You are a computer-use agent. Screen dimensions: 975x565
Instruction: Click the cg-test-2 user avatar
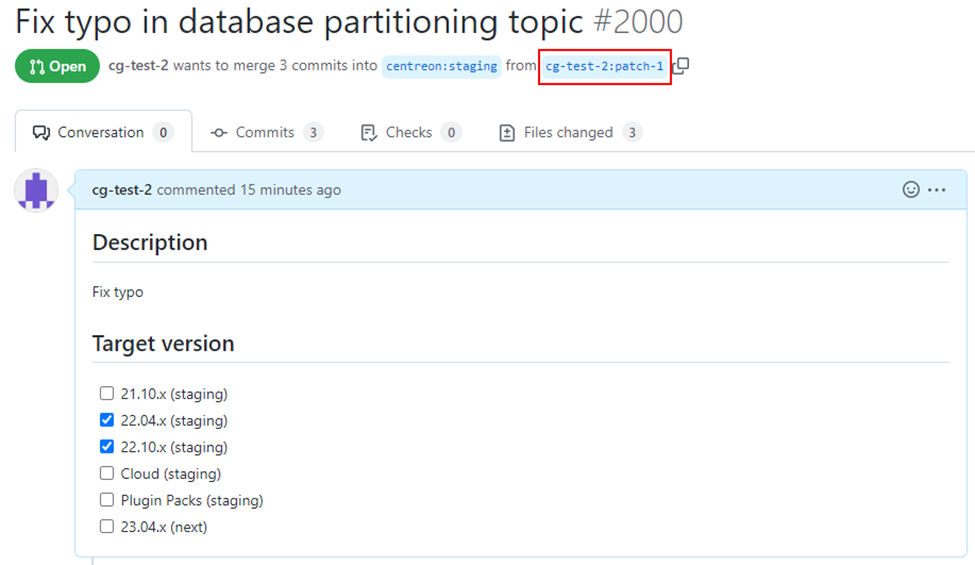[x=36, y=190]
